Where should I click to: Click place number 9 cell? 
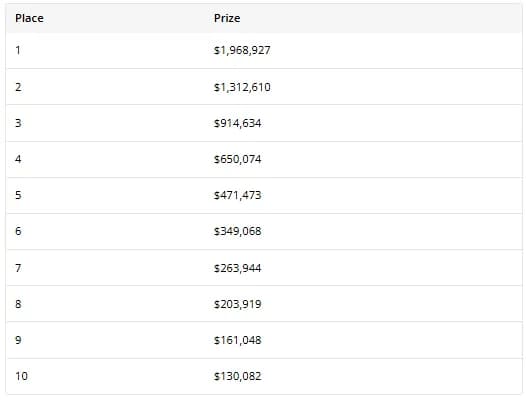[18, 340]
